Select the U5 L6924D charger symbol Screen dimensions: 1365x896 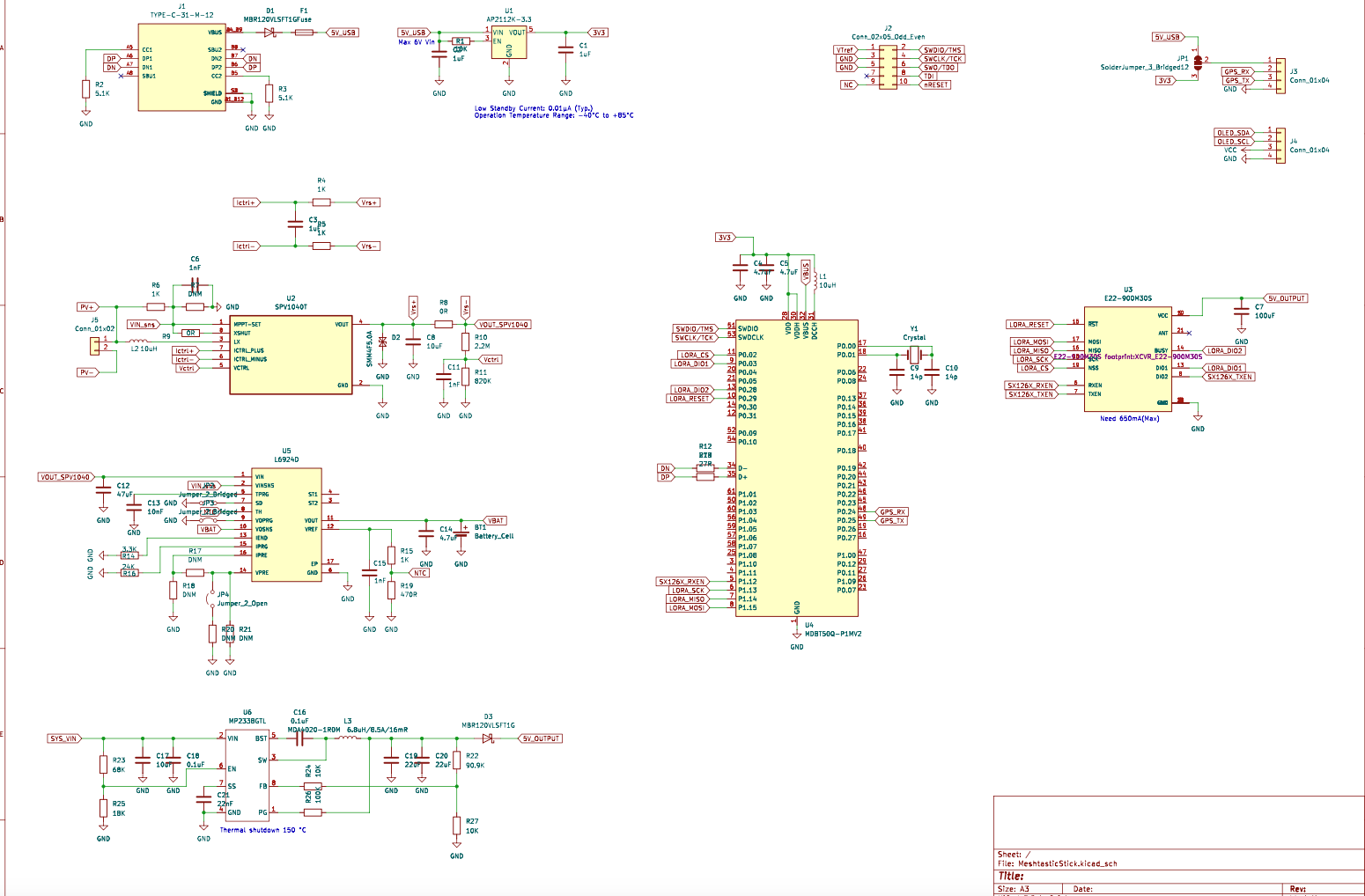pos(286,525)
